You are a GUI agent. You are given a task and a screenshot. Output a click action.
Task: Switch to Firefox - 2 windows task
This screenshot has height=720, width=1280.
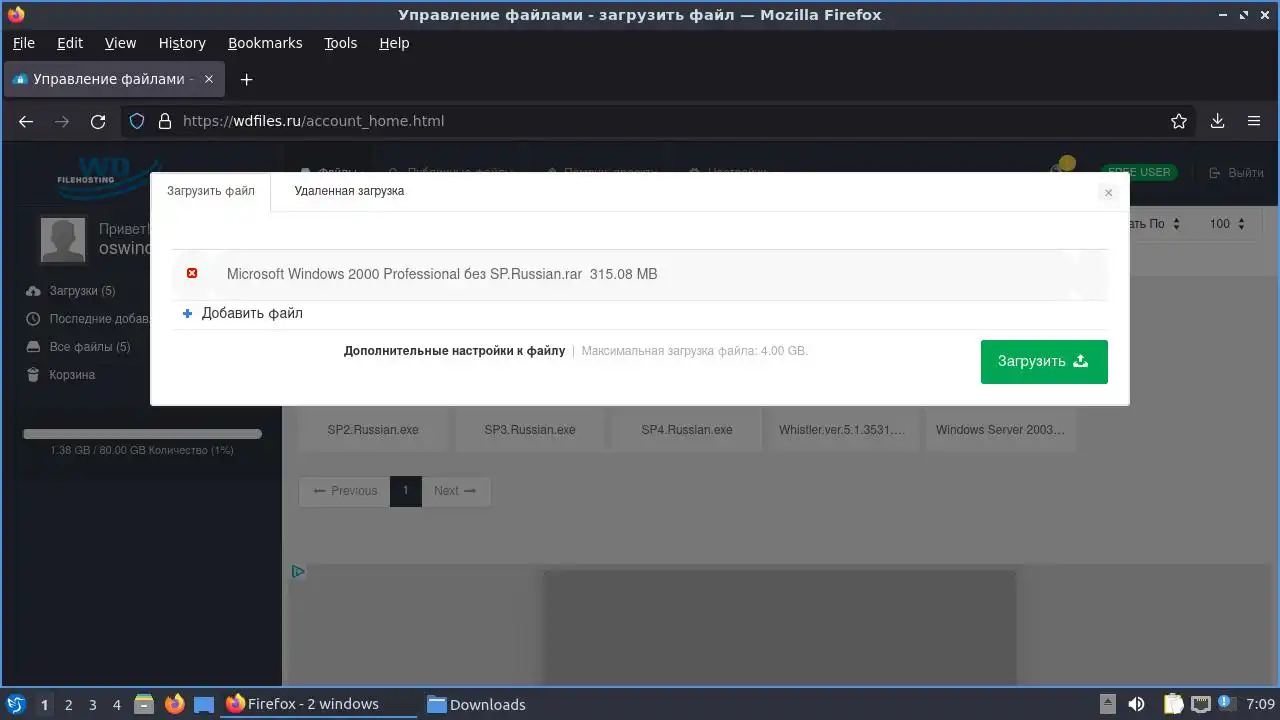pyautogui.click(x=320, y=704)
